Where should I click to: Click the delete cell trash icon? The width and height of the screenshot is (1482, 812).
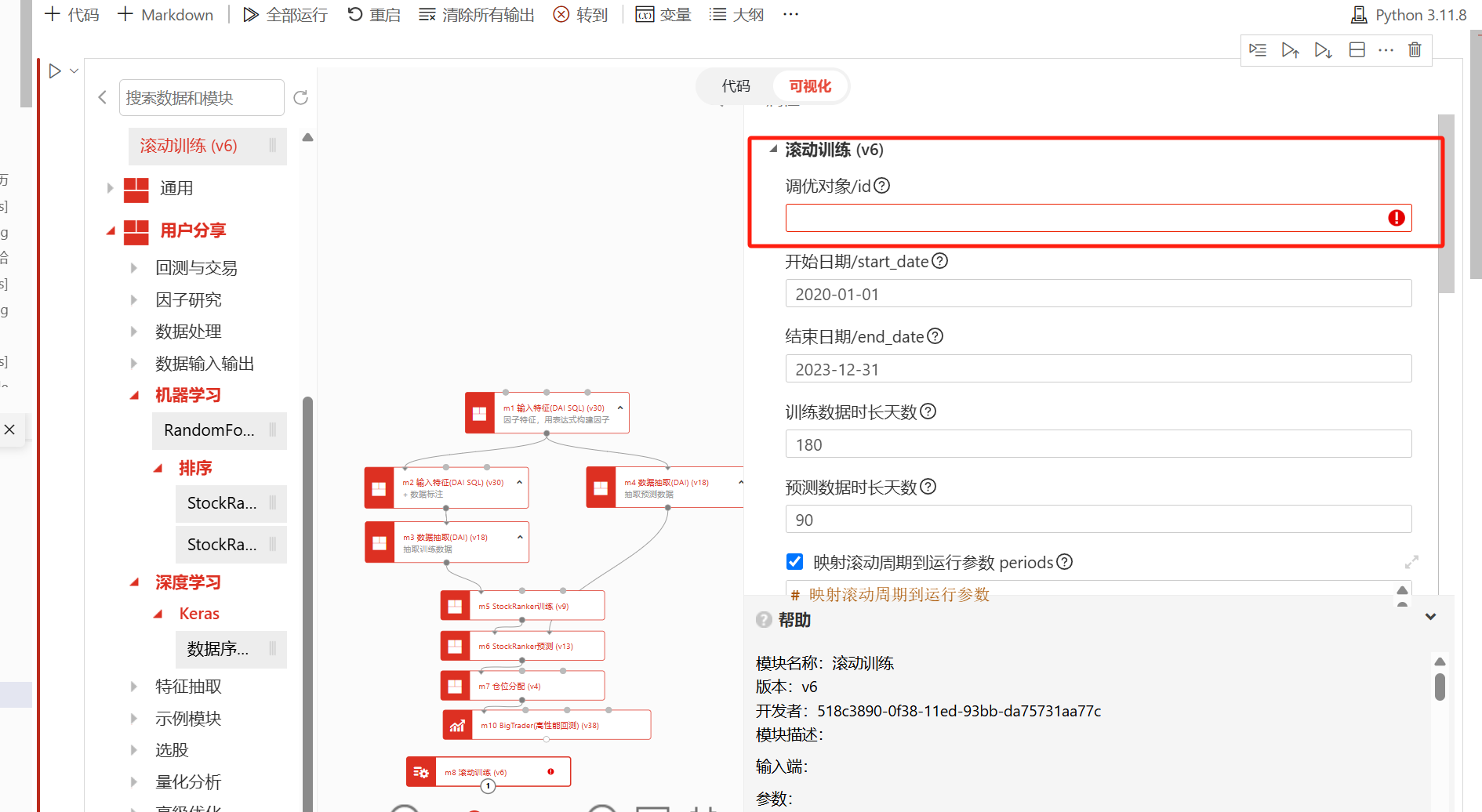pyautogui.click(x=1415, y=50)
